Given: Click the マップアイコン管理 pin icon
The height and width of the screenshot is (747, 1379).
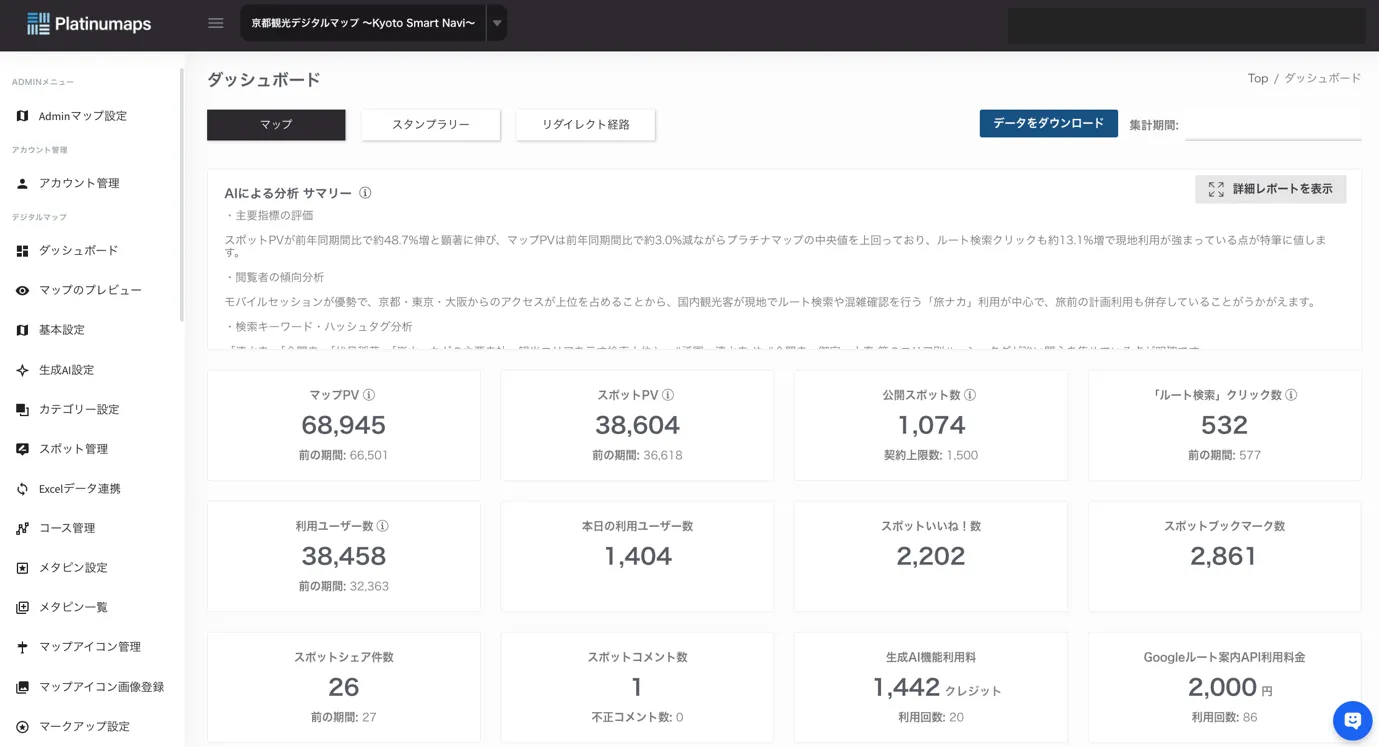Looking at the screenshot, I should pos(22,647).
